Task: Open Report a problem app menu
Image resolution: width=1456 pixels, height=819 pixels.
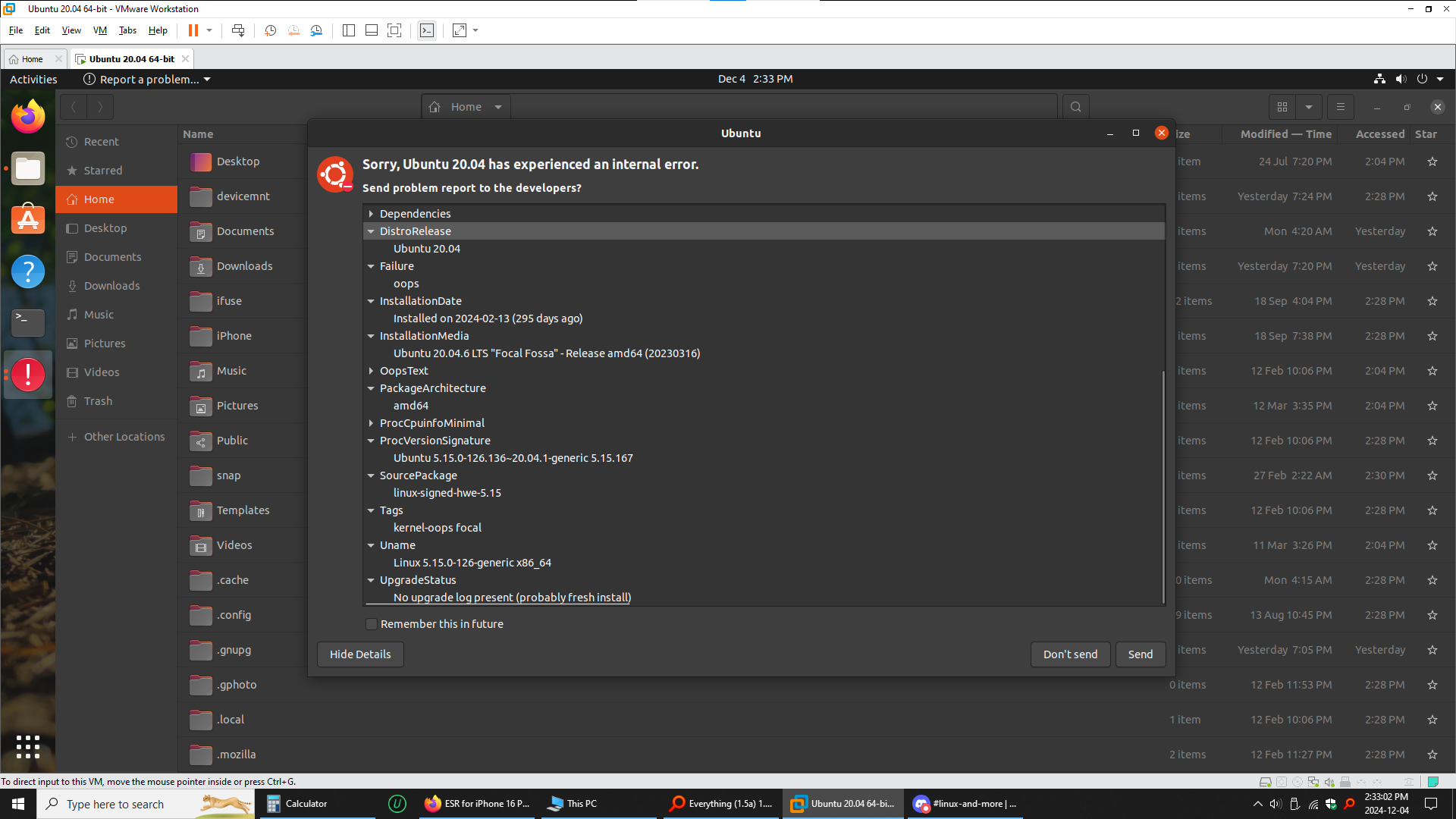Action: pyautogui.click(x=147, y=80)
